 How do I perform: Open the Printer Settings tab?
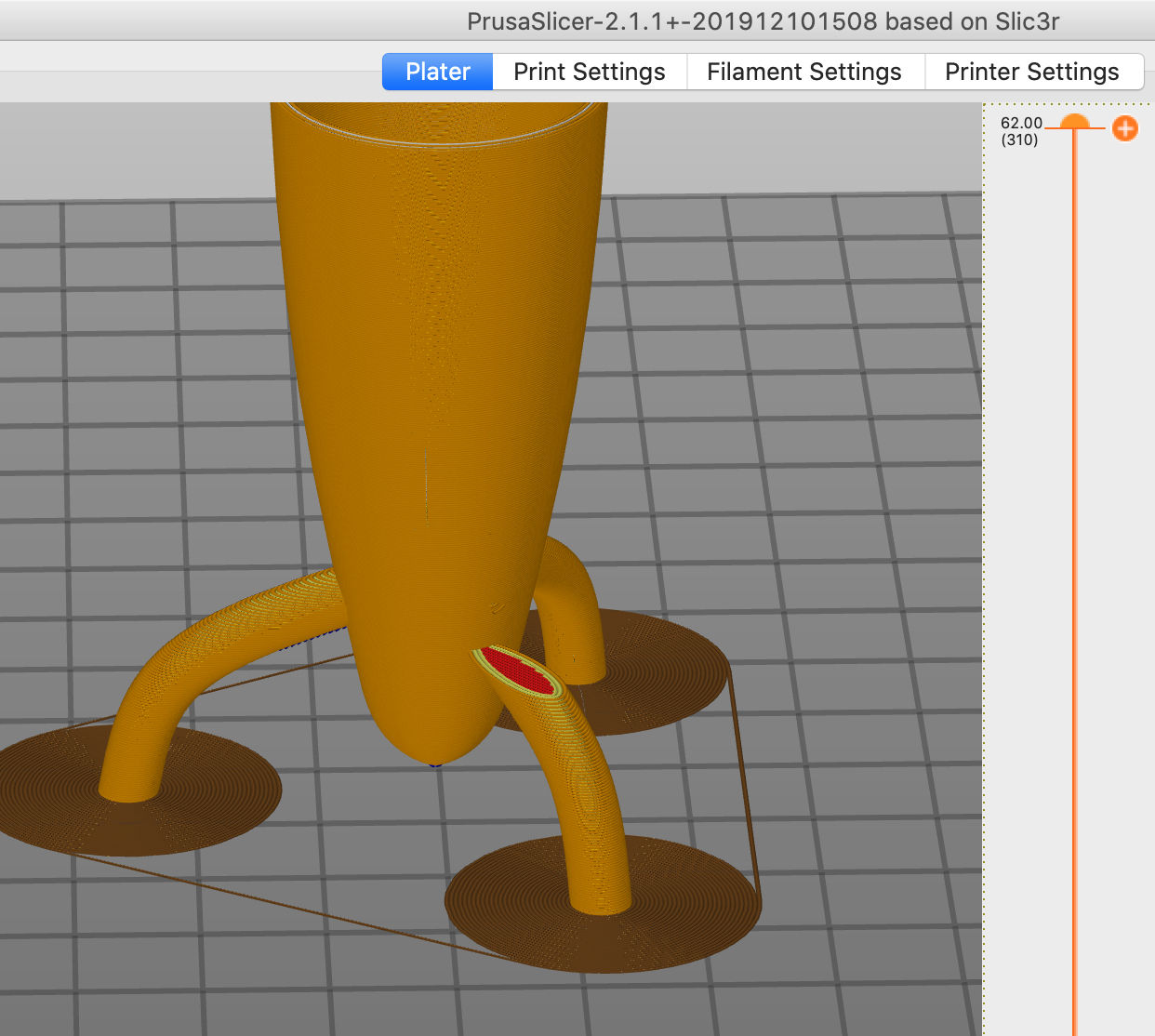coord(1033,72)
